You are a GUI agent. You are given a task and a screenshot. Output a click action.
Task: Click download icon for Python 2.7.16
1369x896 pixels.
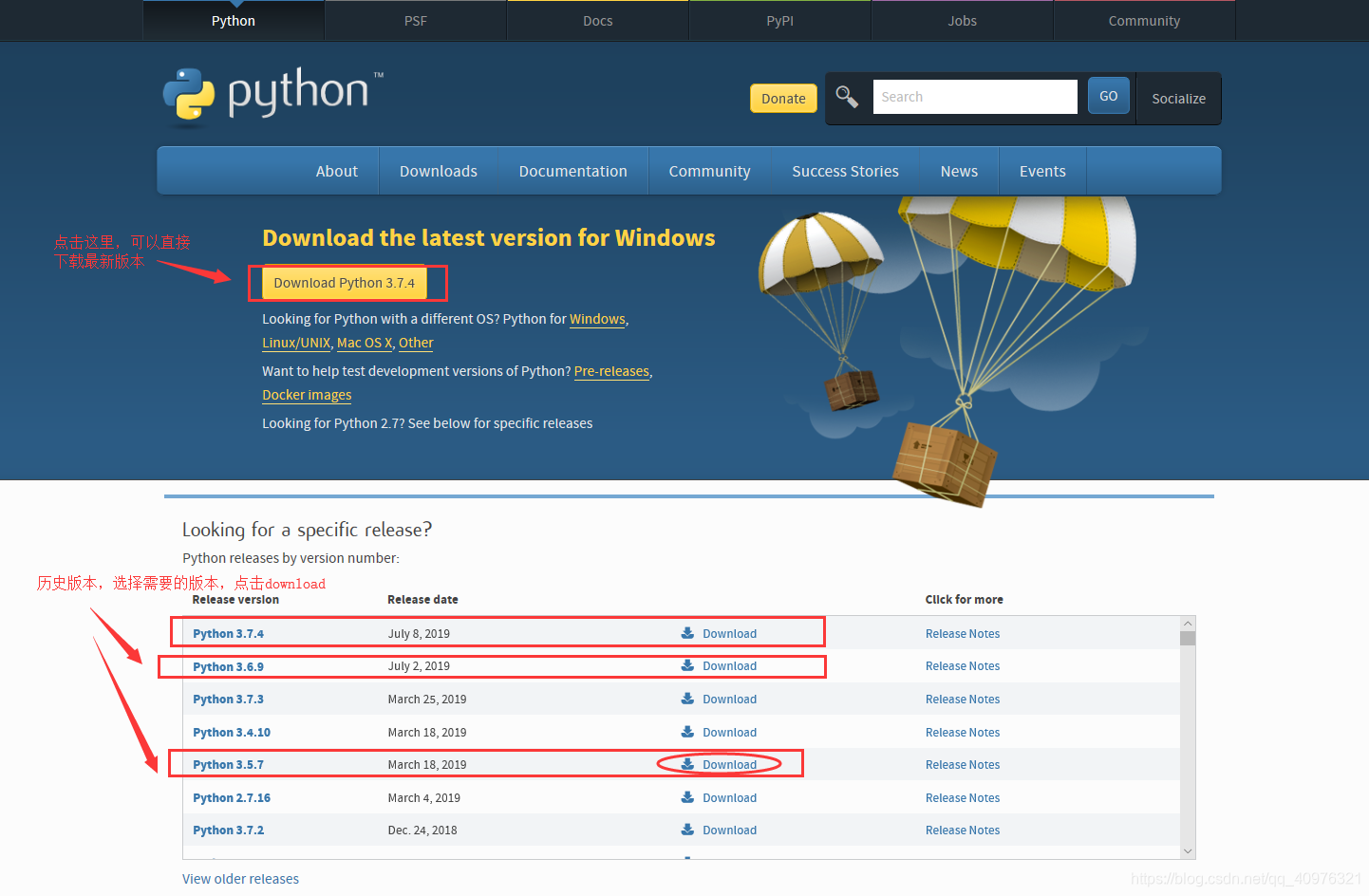click(x=688, y=797)
